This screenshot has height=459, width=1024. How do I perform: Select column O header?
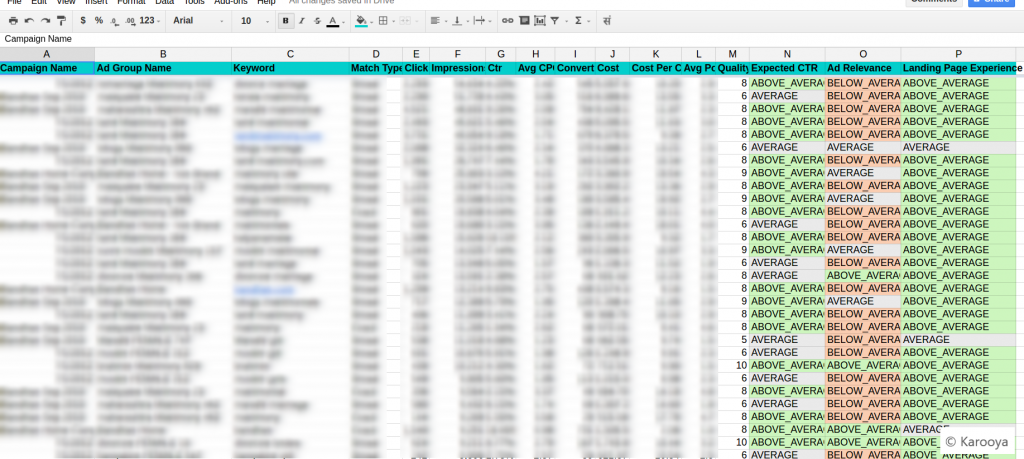863,54
